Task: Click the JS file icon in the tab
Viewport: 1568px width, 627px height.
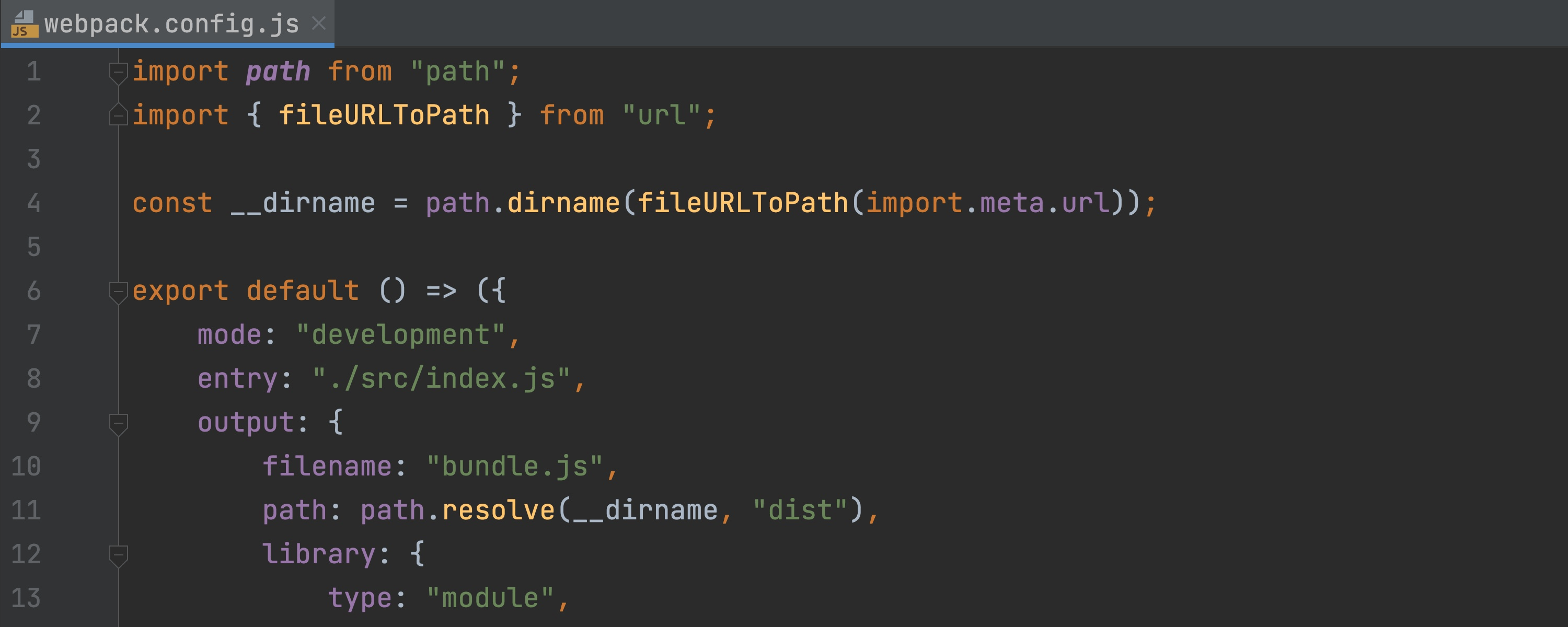Action: click(x=25, y=25)
